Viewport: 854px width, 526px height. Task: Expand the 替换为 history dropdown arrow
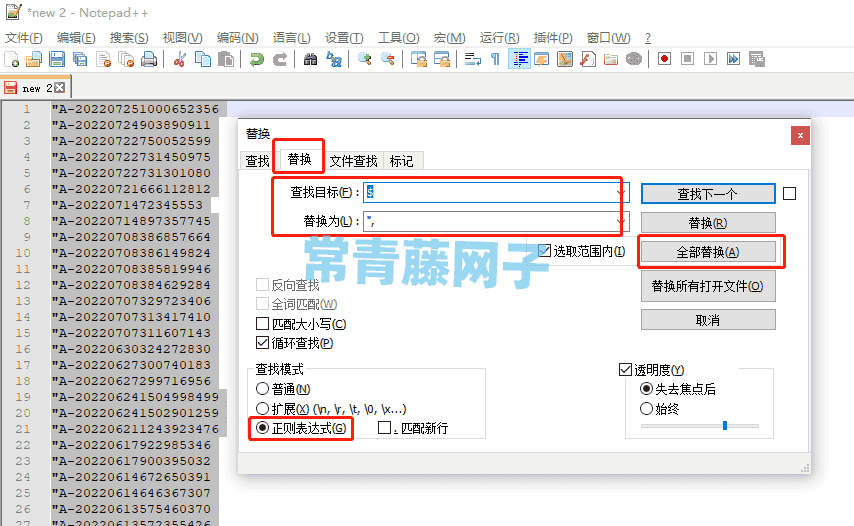[x=621, y=221]
